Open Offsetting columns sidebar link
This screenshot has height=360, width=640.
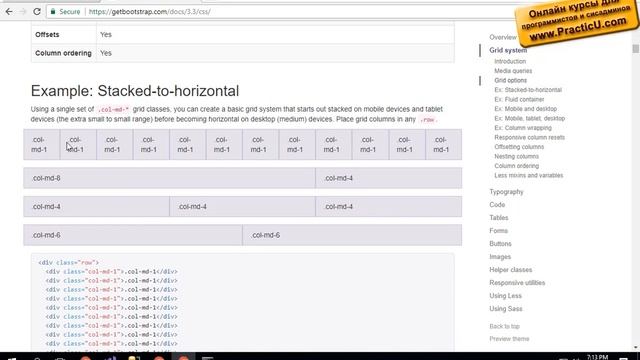[519, 147]
